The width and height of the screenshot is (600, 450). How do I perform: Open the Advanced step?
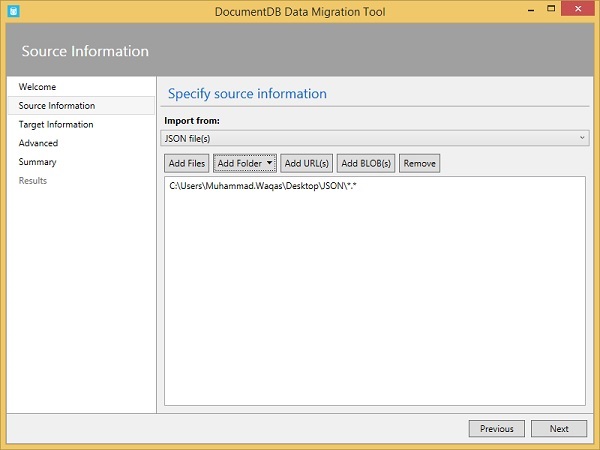(x=38, y=143)
